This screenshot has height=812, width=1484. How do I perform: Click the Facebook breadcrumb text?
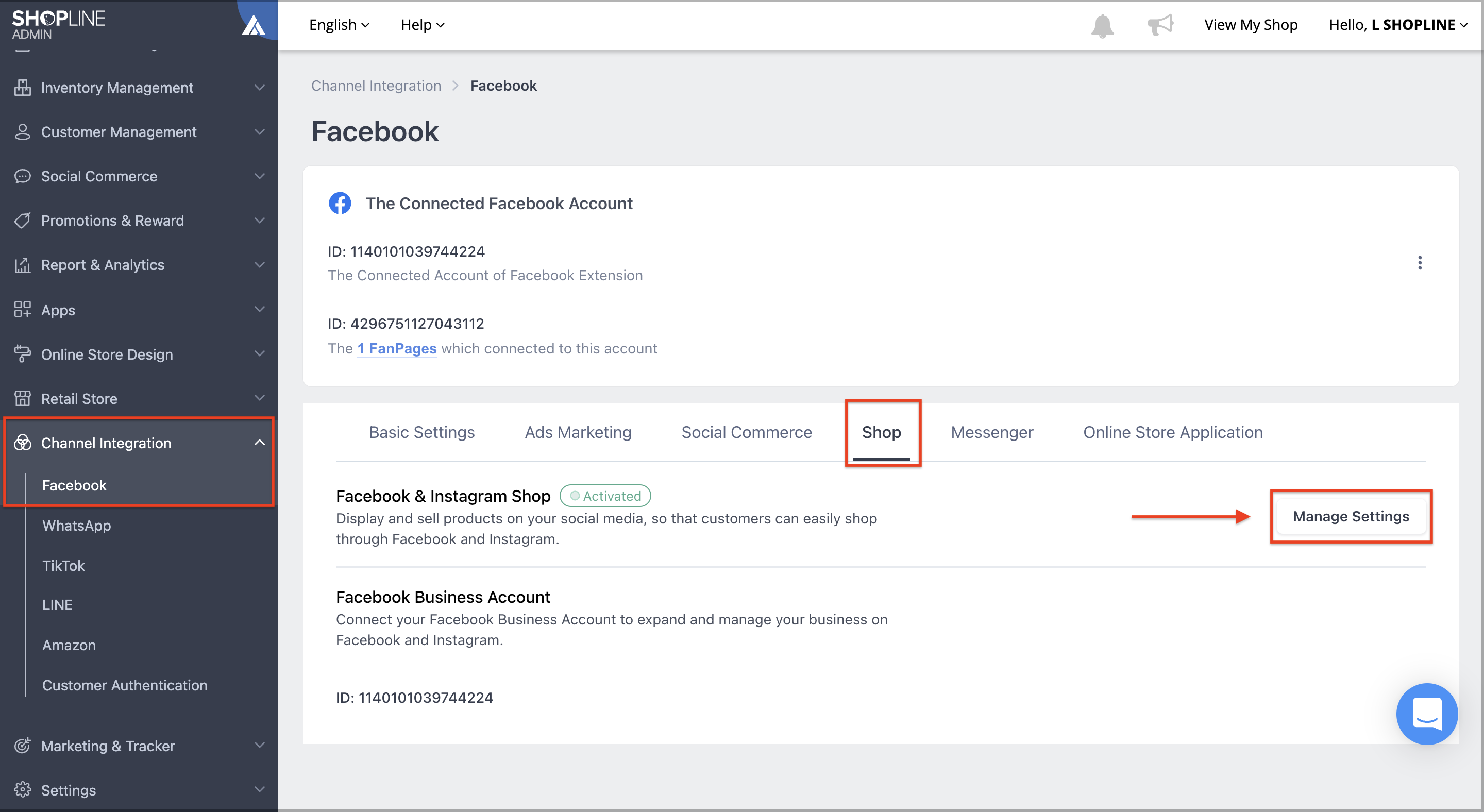[x=503, y=86]
